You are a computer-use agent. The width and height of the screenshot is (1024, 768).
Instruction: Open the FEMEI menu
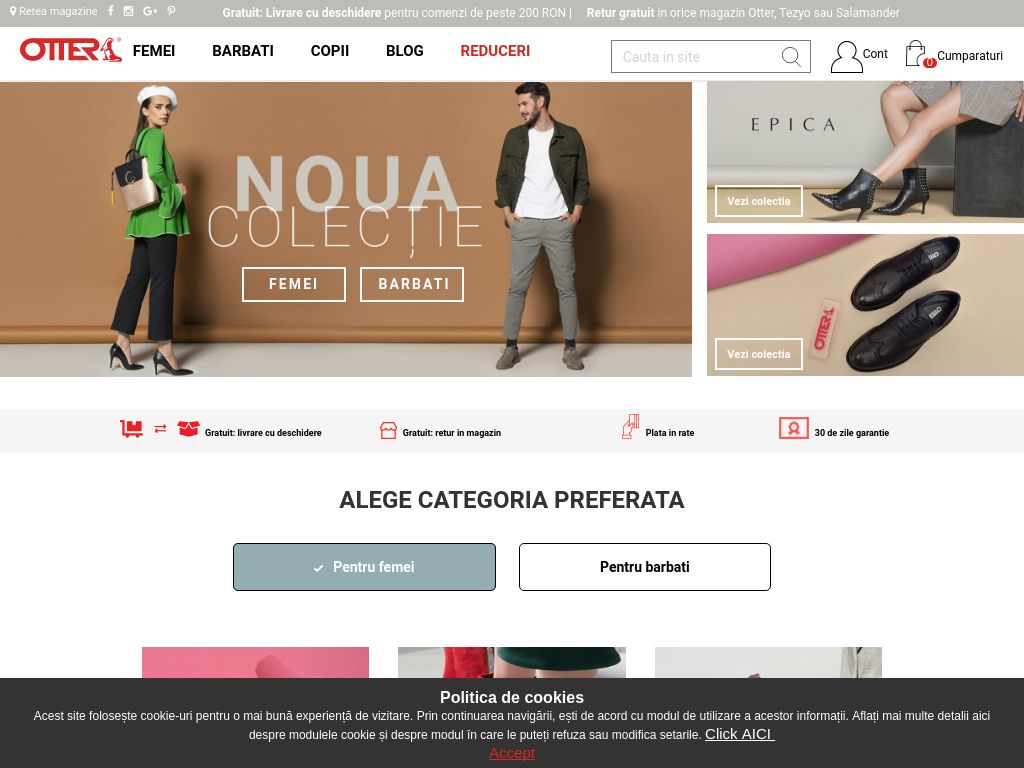(154, 51)
